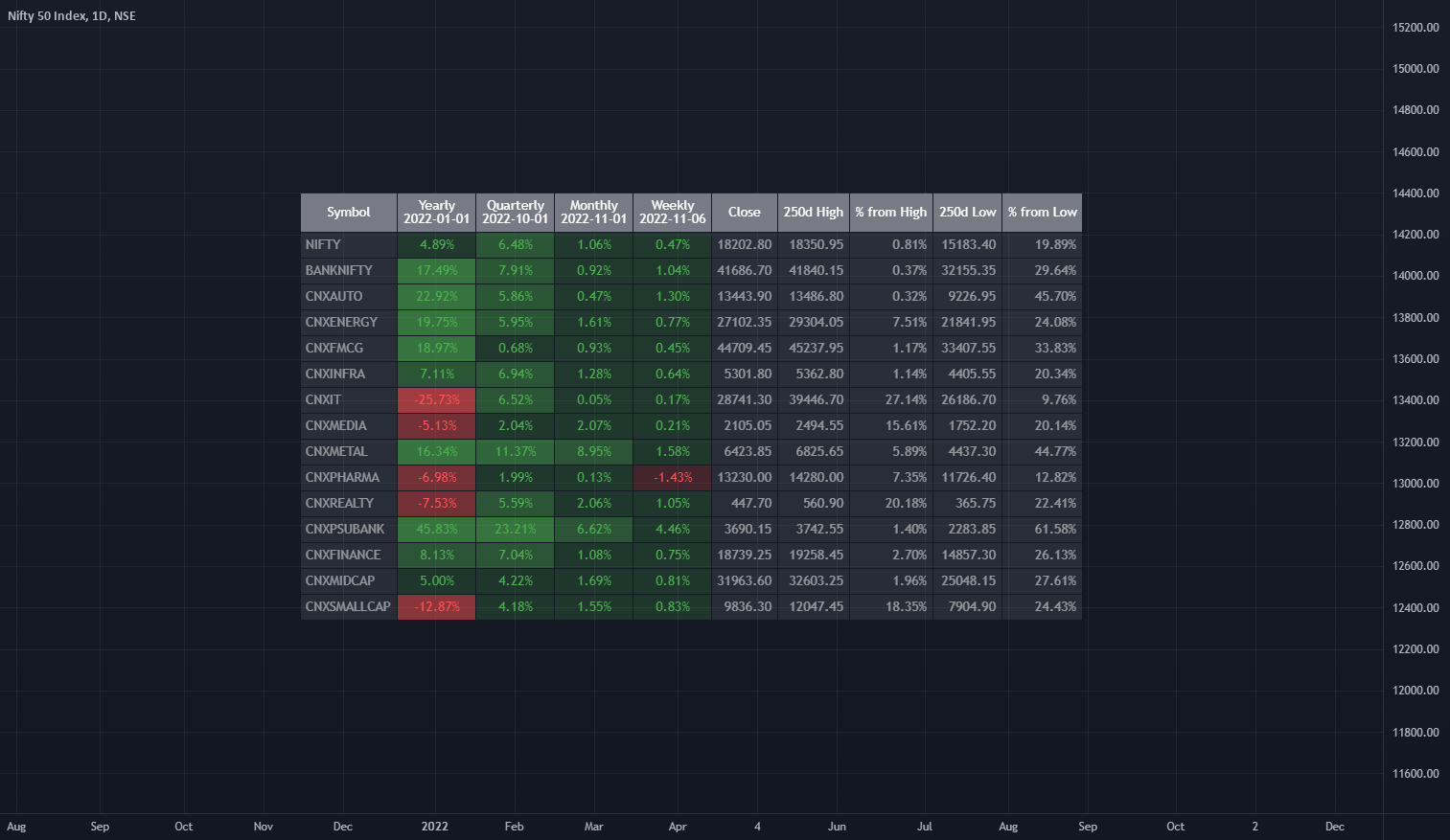The image size is (1450, 840).
Task: Click the CNXINFRA symbol cell
Action: click(x=349, y=375)
